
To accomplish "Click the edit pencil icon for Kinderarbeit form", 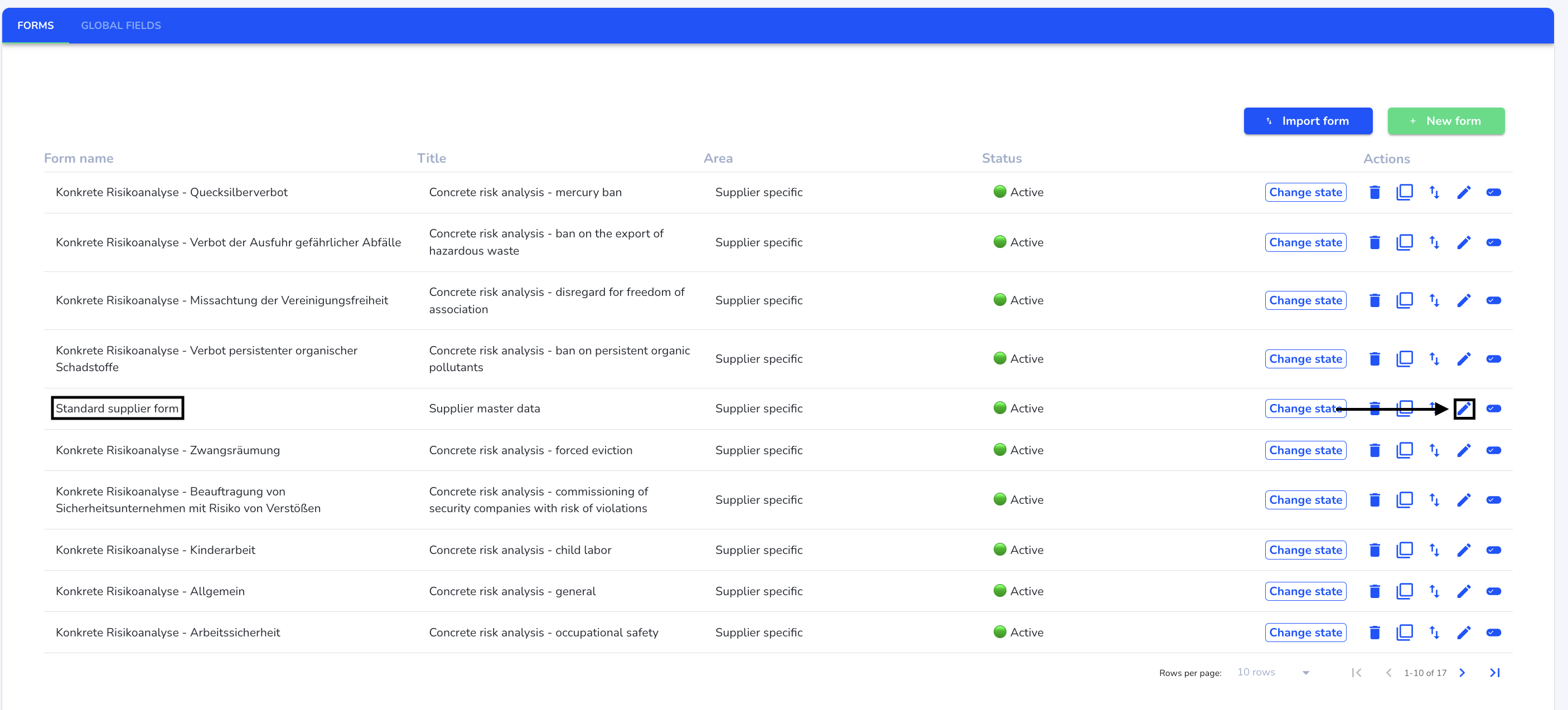I will pyautogui.click(x=1462, y=550).
